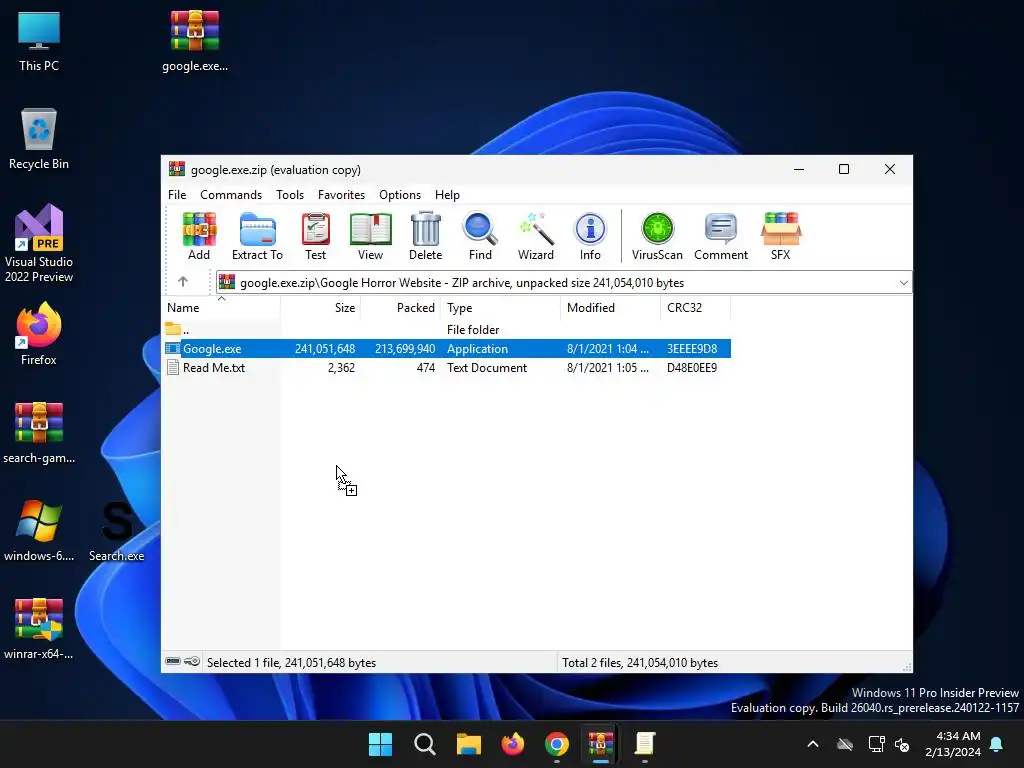This screenshot has width=1024, height=768.
Task: Click the notepad-style taskbar app
Action: coord(645,744)
